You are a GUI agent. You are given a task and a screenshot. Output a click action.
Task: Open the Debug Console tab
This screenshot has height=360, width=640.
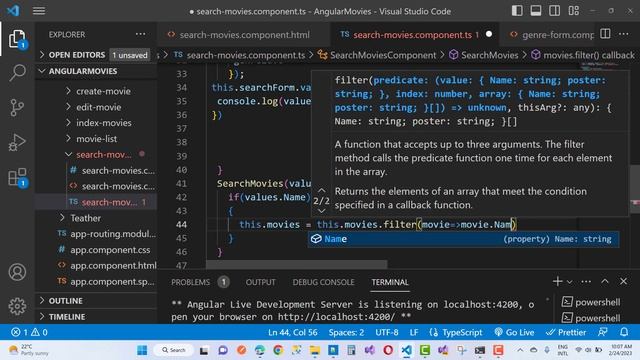tap(323, 282)
